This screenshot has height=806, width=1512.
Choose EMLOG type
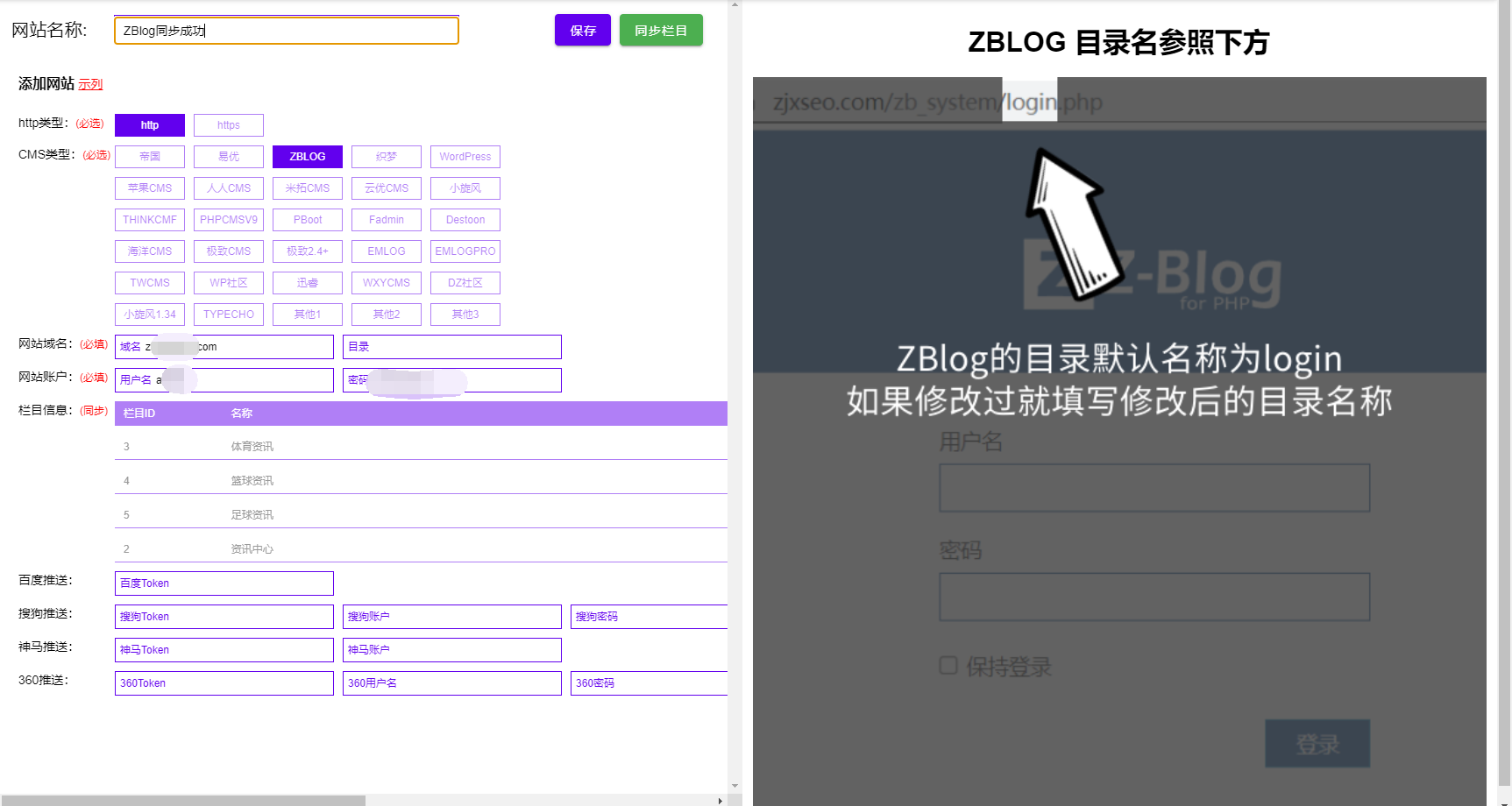point(387,251)
